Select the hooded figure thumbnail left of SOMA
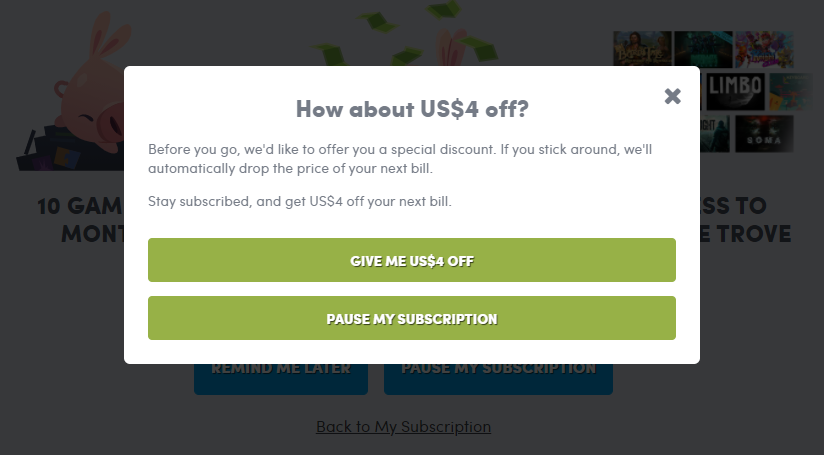 (715, 134)
